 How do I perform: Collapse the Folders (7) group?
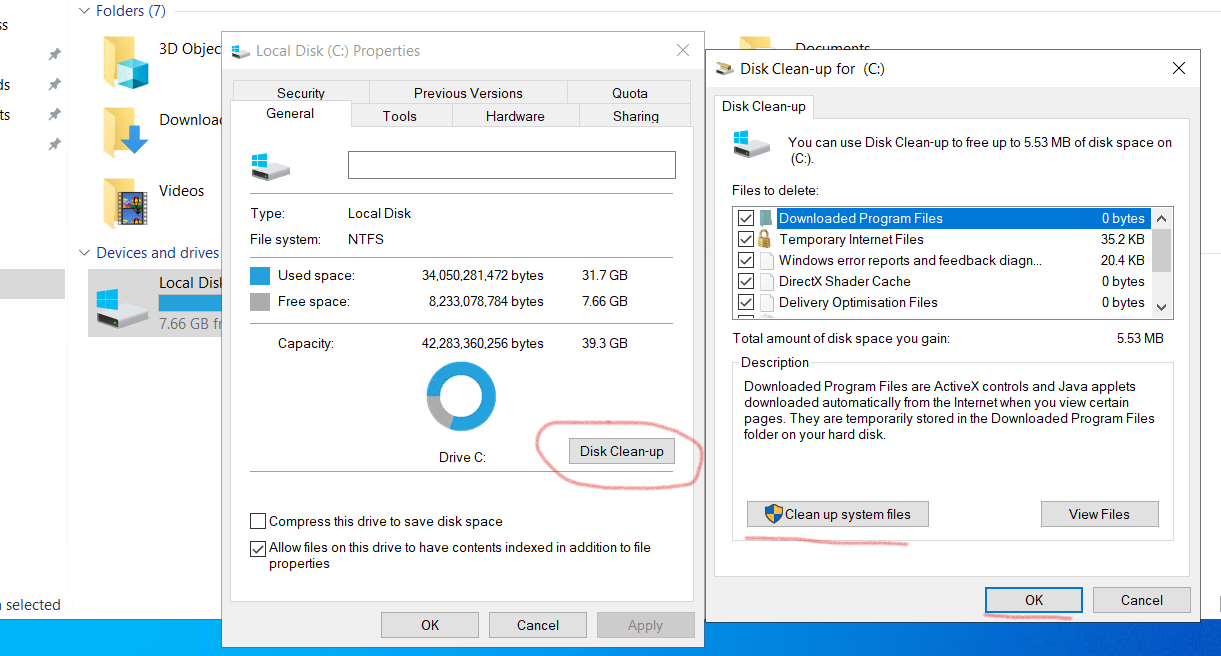[84, 11]
